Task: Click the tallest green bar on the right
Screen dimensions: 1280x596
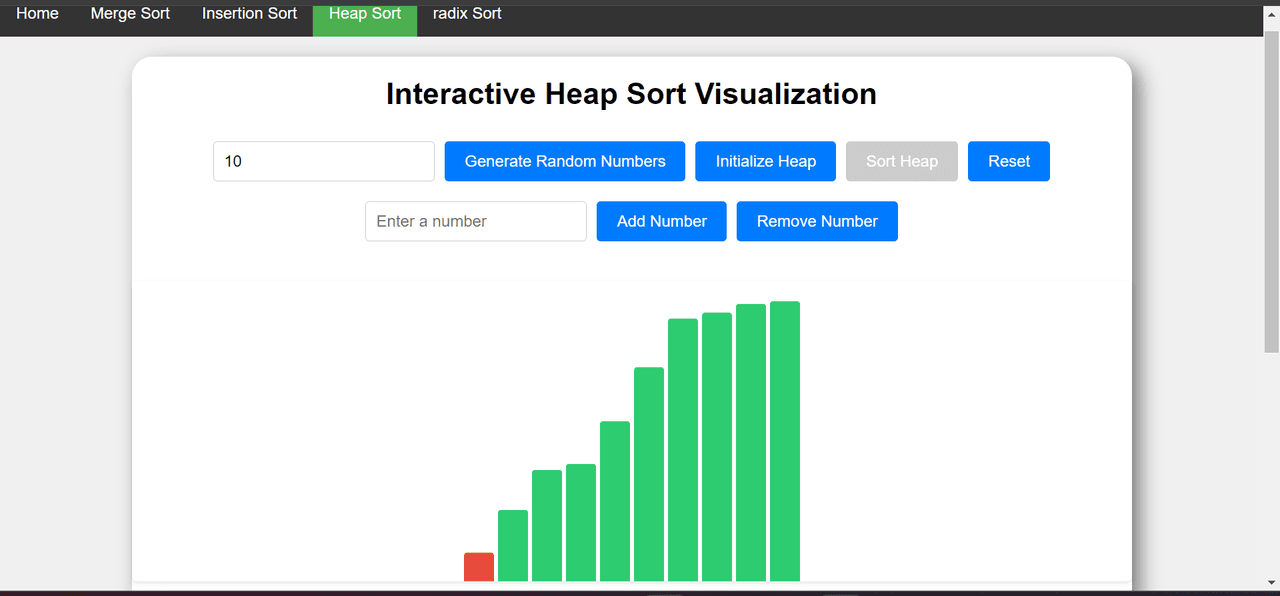Action: (785, 440)
